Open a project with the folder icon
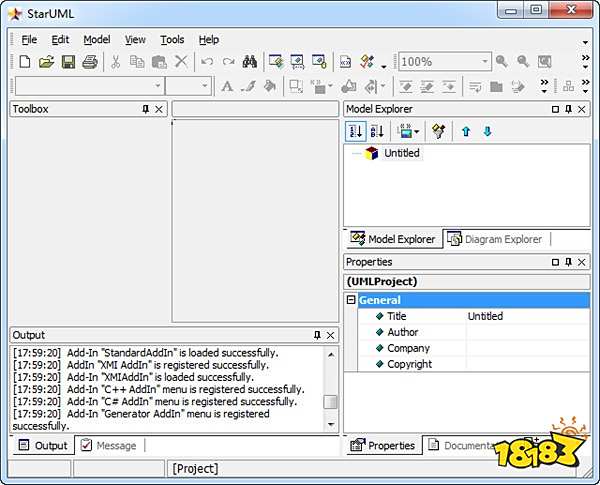 (46, 62)
